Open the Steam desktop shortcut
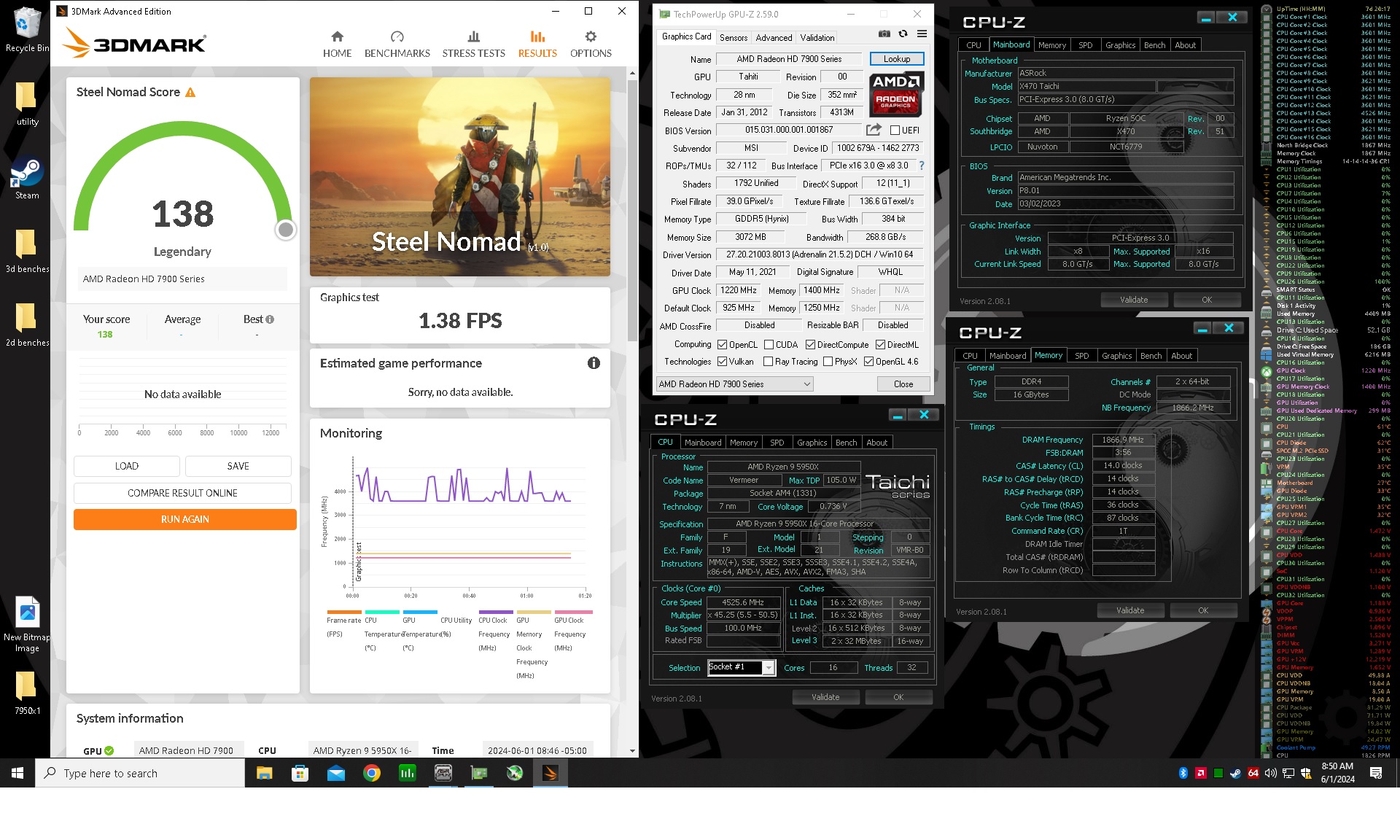 pyautogui.click(x=27, y=179)
